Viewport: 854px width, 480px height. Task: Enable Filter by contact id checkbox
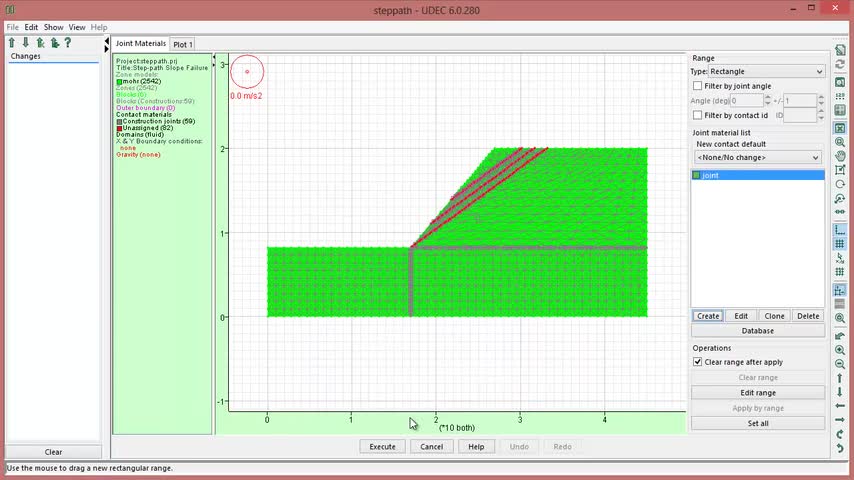point(697,116)
